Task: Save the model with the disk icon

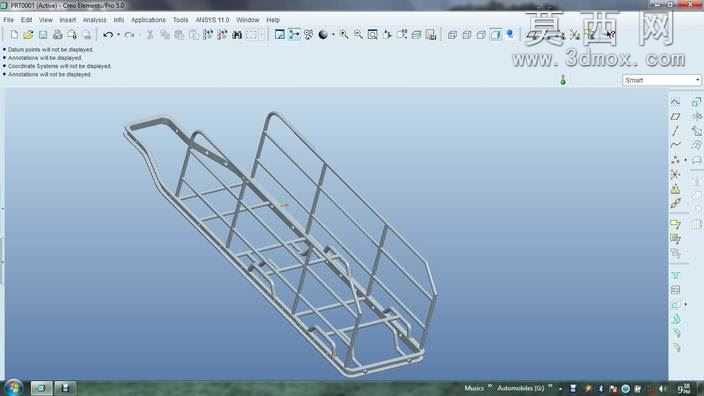Action: click(x=43, y=35)
